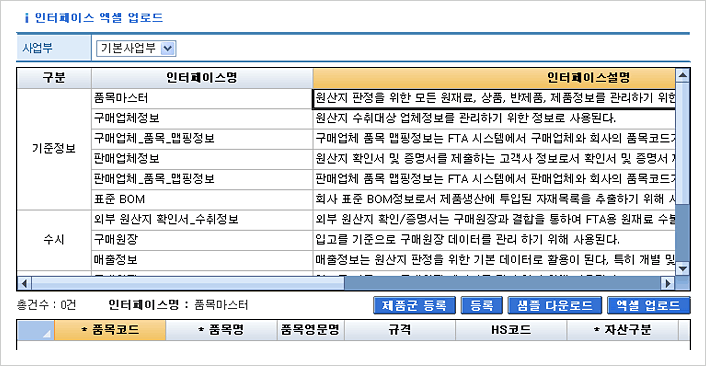
Task: Click the 총건수 : 0건 label
Action: 46,305
